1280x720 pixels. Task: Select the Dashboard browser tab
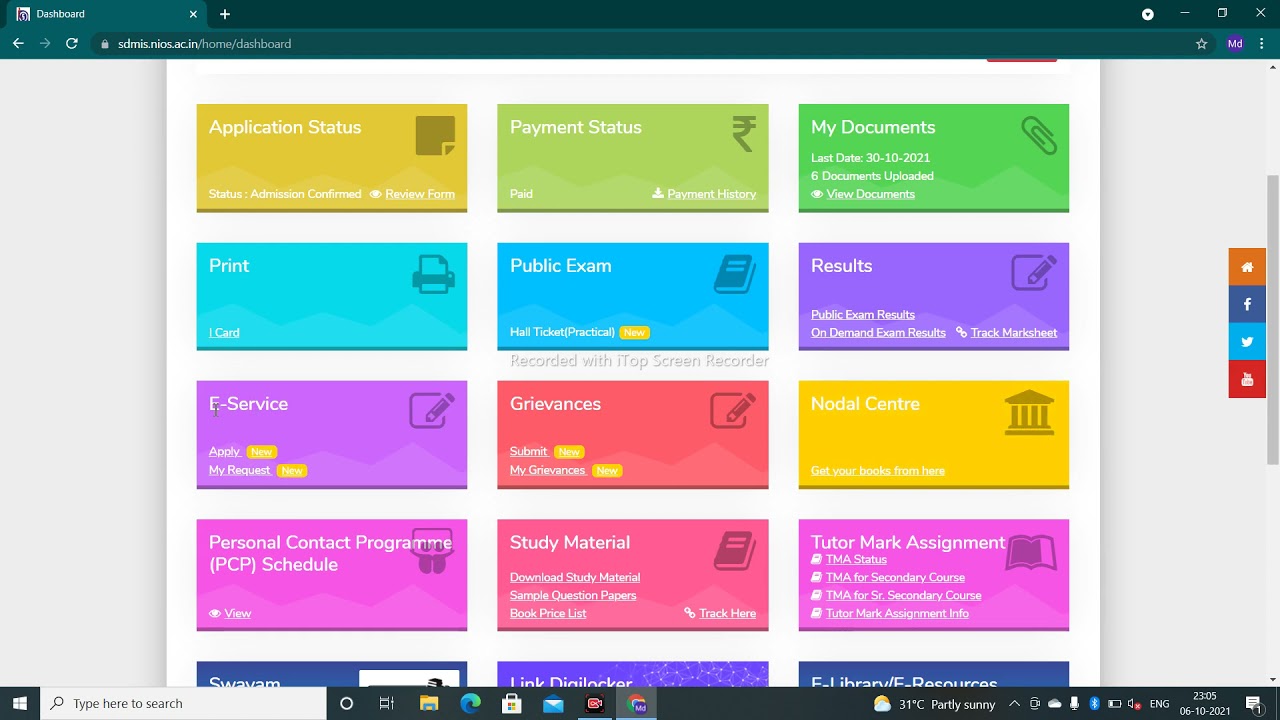click(x=107, y=14)
